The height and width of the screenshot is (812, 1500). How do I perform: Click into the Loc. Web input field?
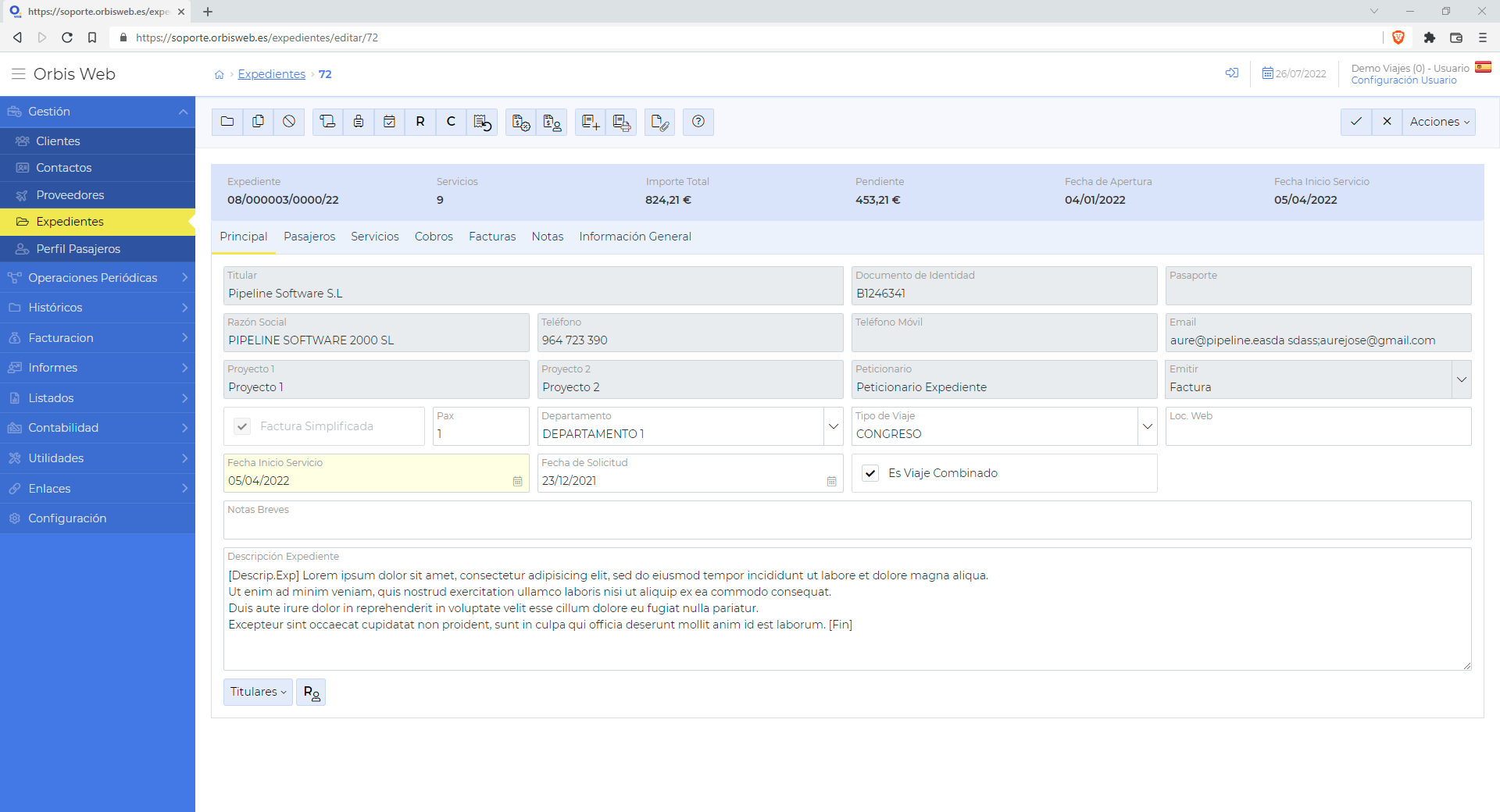(x=1319, y=426)
